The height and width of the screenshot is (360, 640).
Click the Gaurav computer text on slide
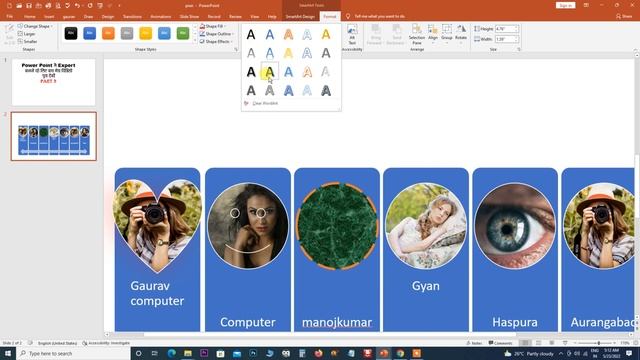[x=157, y=293]
